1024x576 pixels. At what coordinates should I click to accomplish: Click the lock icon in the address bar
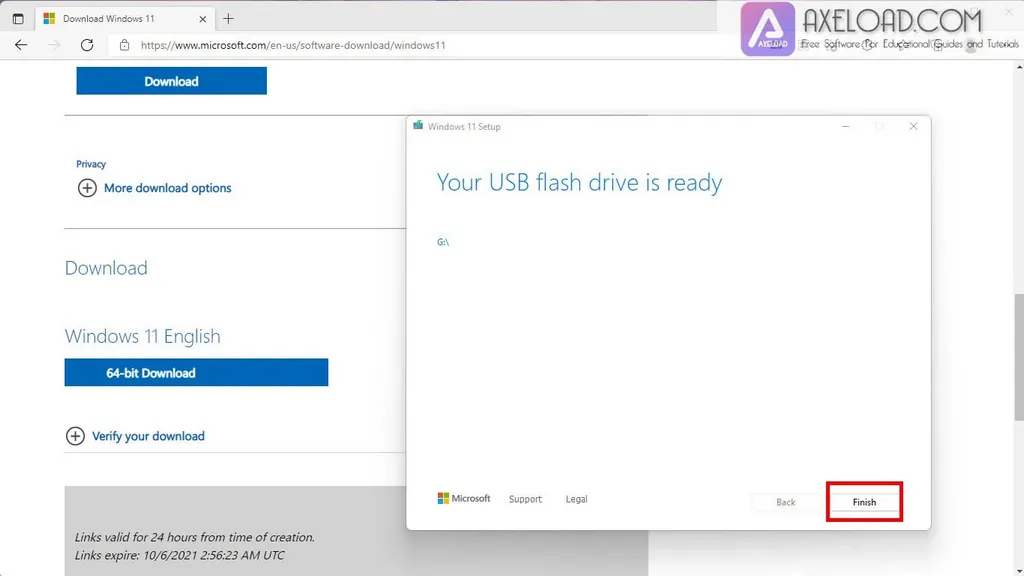pos(124,45)
